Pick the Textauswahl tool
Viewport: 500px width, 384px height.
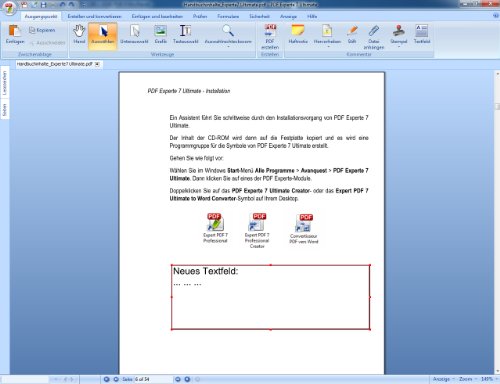[186, 35]
